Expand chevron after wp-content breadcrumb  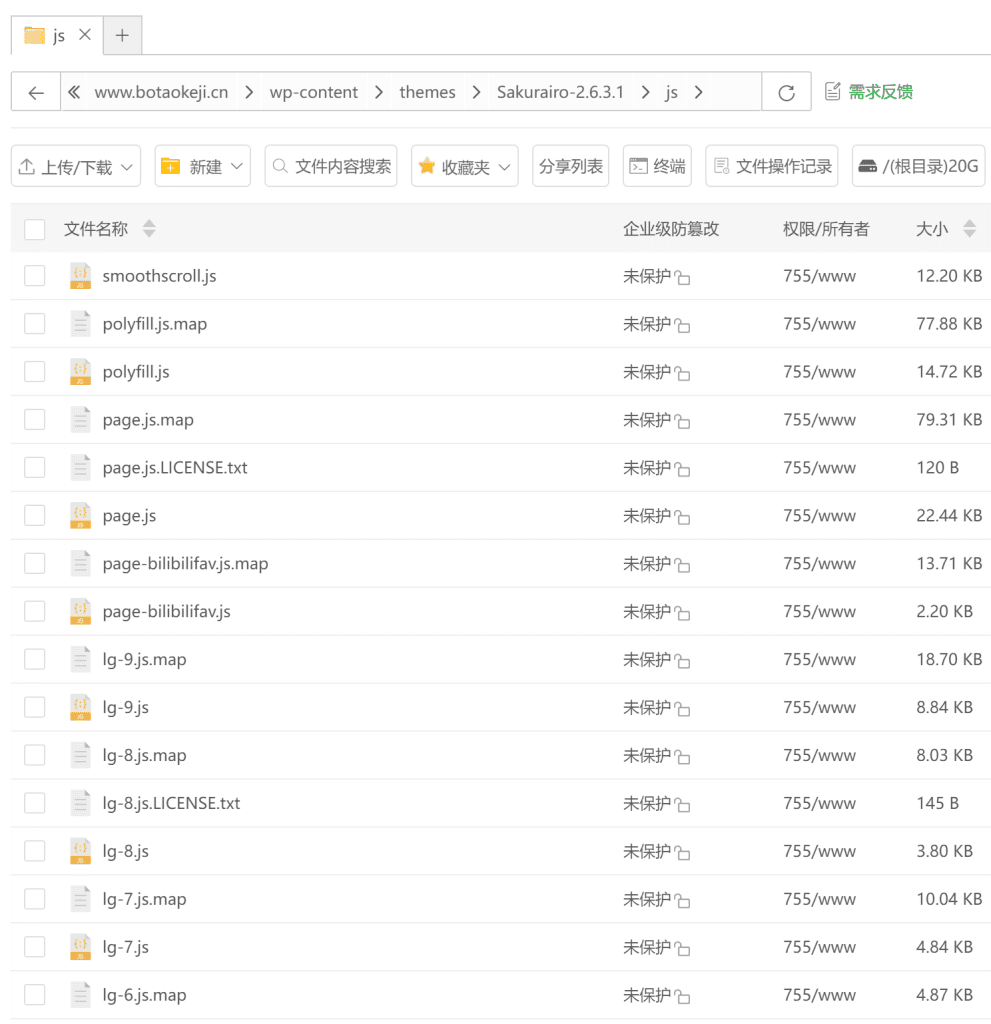pyautogui.click(x=378, y=92)
